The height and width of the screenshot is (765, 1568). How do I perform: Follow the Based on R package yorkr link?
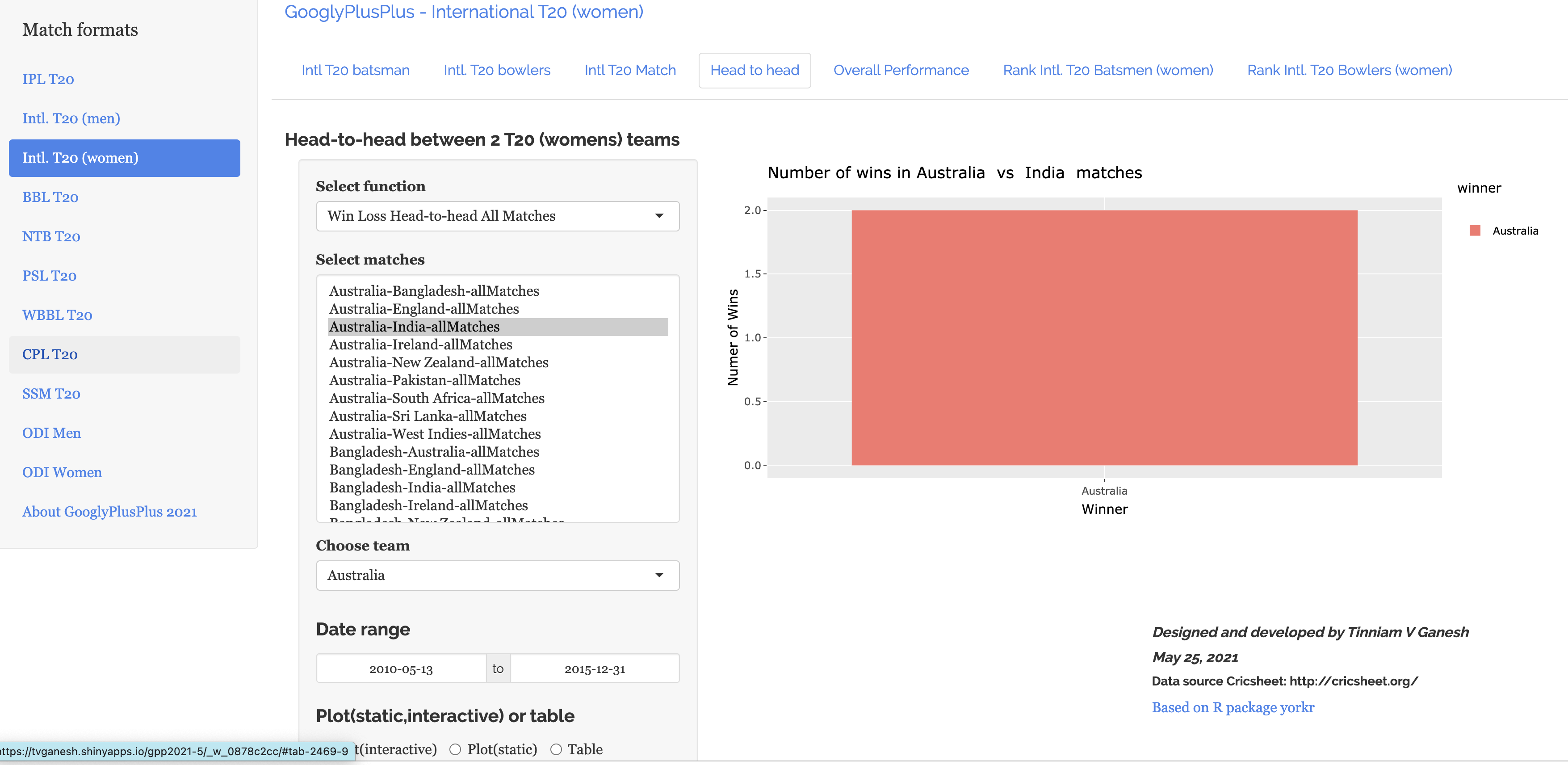coord(1233,707)
